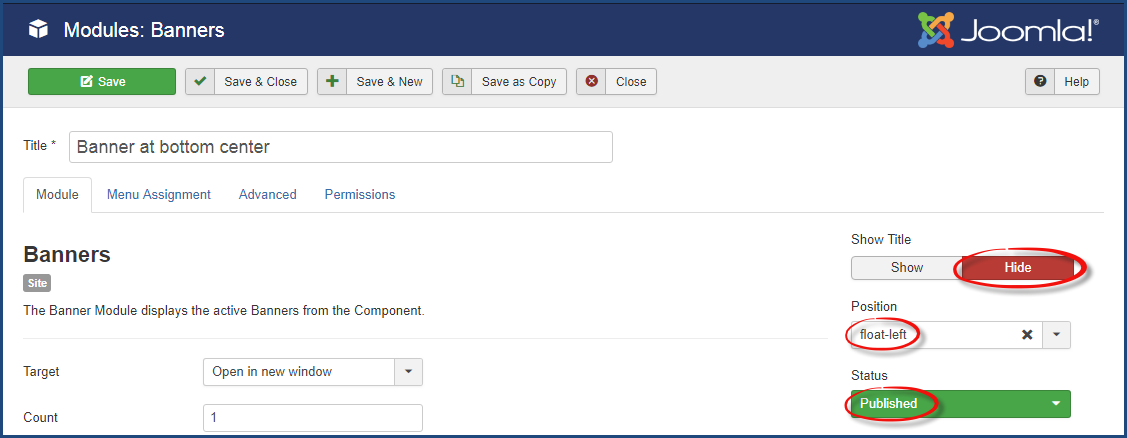The image size is (1127, 438).
Task: Click the red X icon on Close
Action: (x=592, y=81)
